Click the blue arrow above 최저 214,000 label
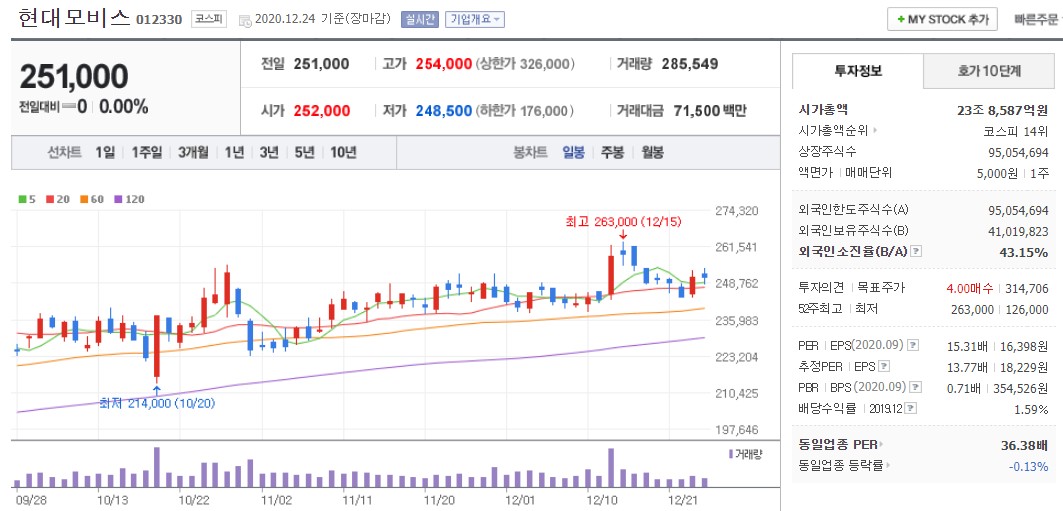This screenshot has height=511, width=1063. 157,390
